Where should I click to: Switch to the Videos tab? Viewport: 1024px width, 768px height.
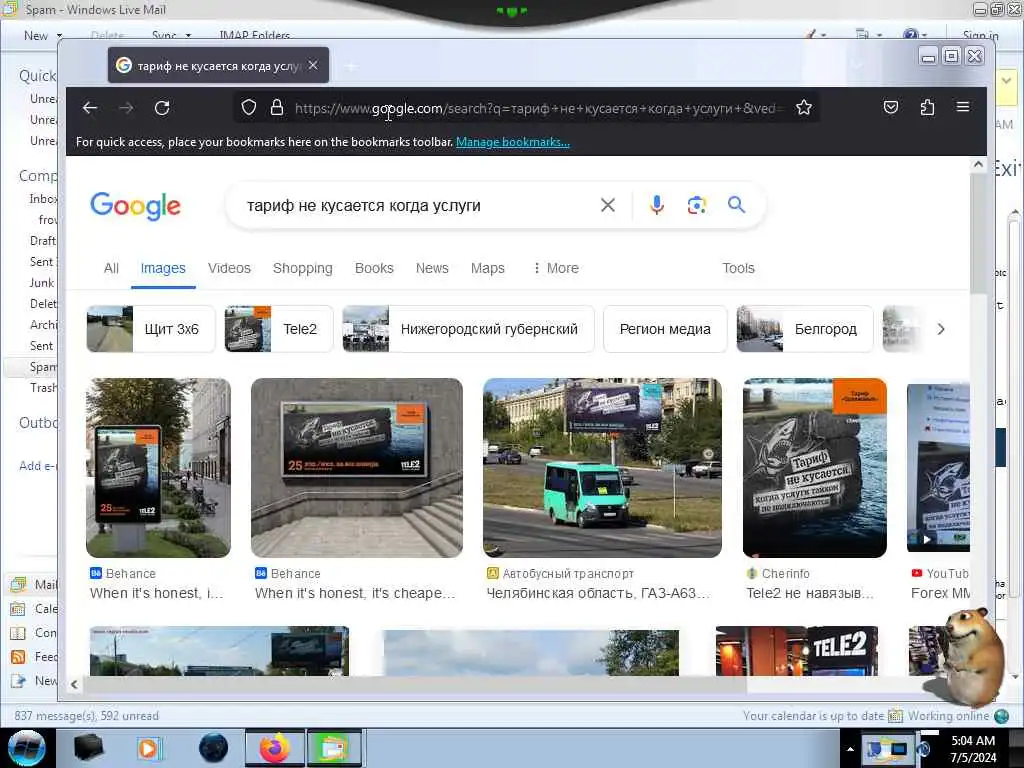[229, 268]
